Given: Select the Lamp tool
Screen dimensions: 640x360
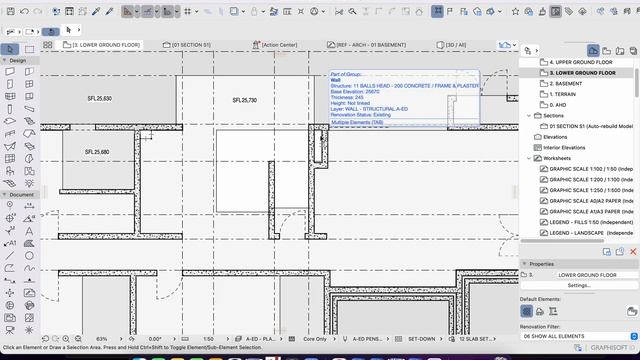Looking at the screenshot, I should pos(29,183).
